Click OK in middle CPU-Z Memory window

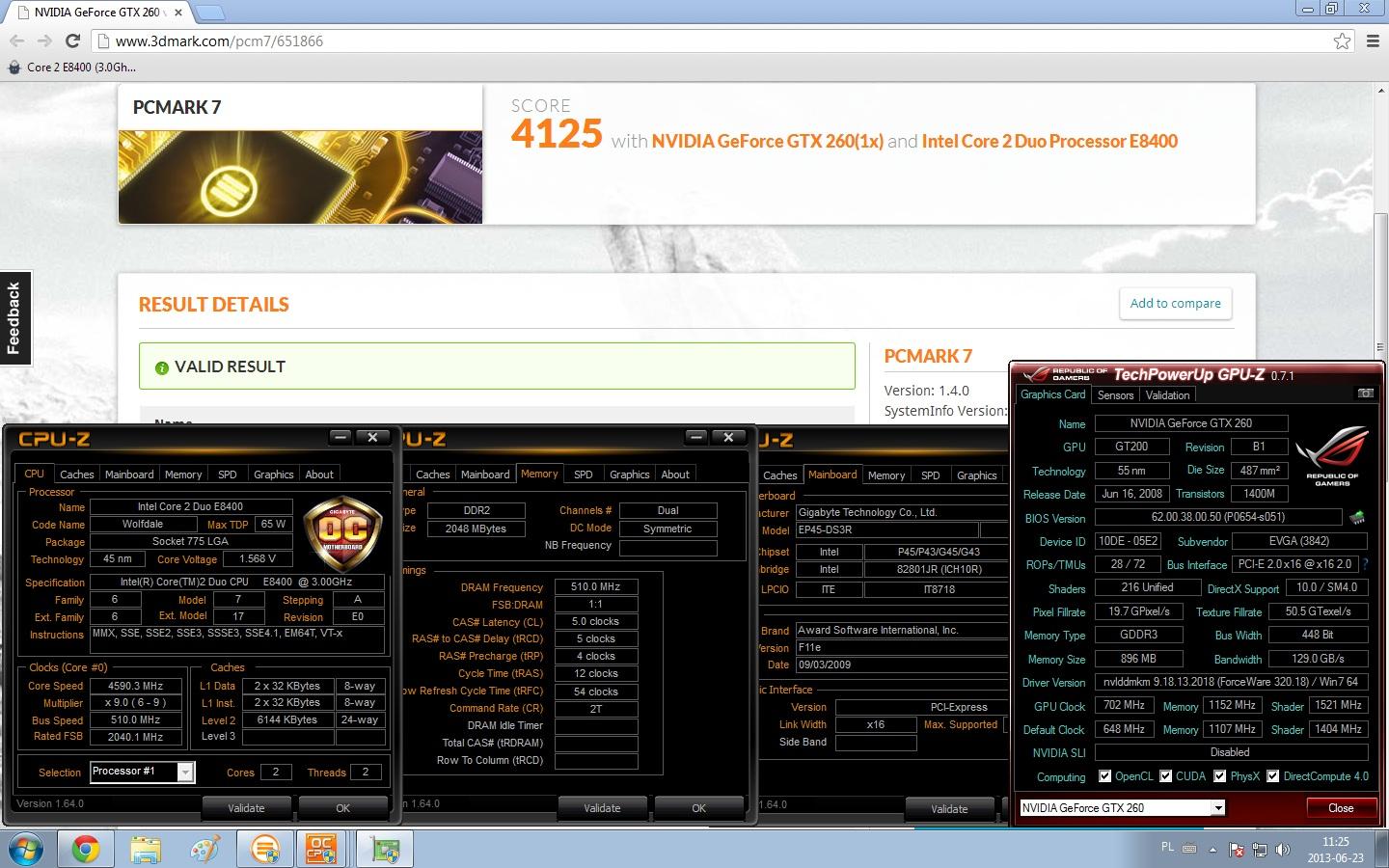698,808
